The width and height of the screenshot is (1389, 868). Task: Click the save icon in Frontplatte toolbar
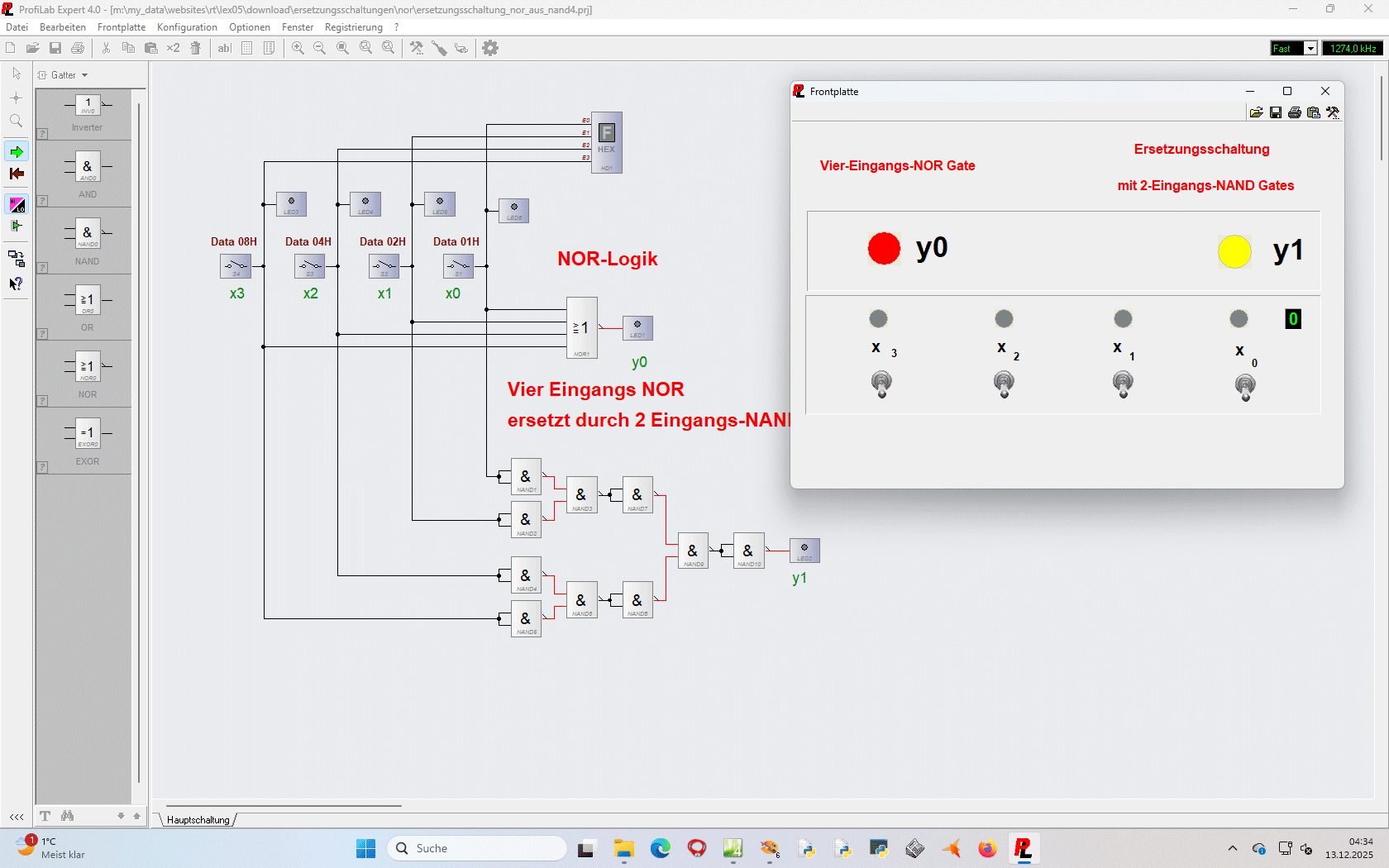click(x=1276, y=112)
